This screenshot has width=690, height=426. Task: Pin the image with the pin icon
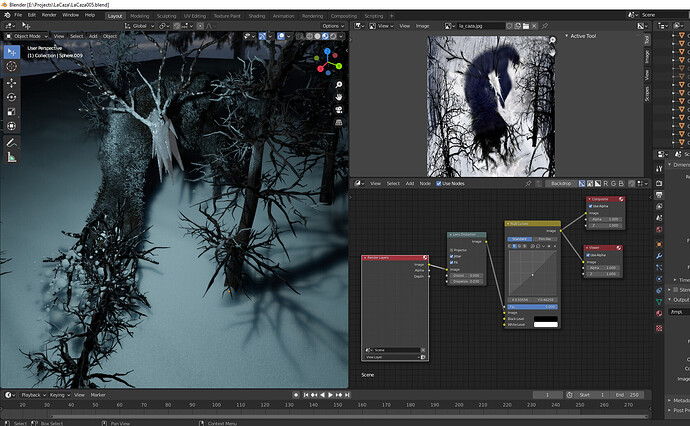(545, 26)
